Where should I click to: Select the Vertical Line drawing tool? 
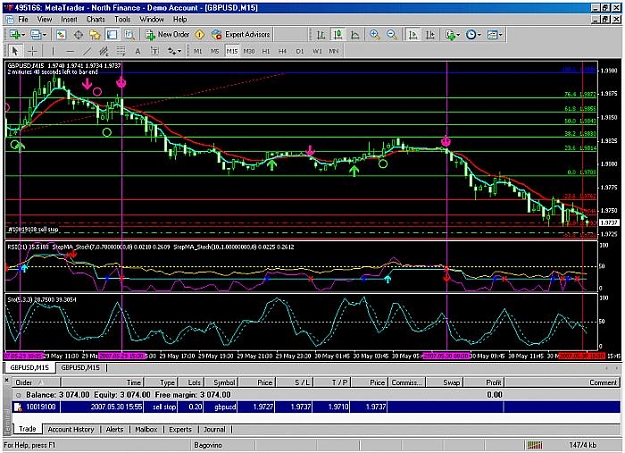[53, 51]
